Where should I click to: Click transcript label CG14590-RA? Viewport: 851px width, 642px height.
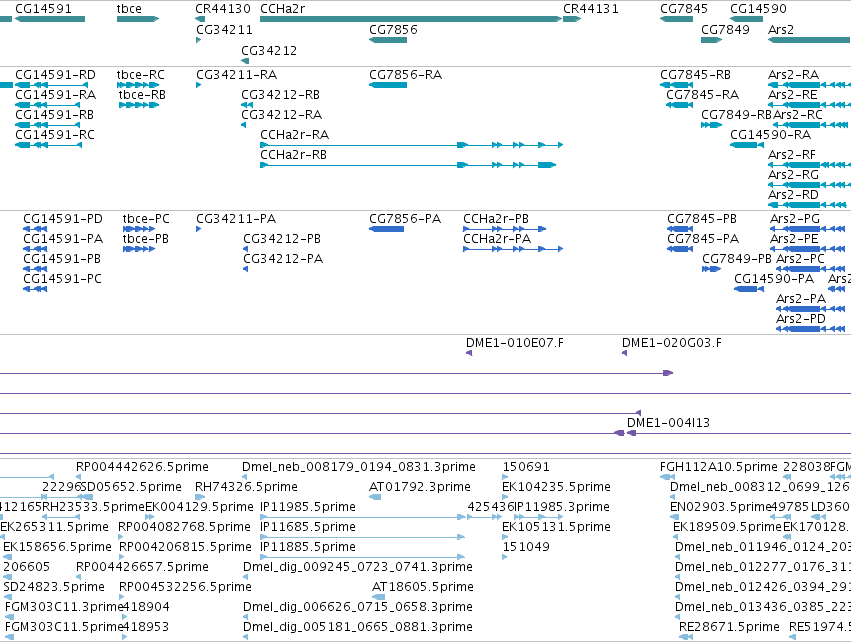[x=771, y=135]
